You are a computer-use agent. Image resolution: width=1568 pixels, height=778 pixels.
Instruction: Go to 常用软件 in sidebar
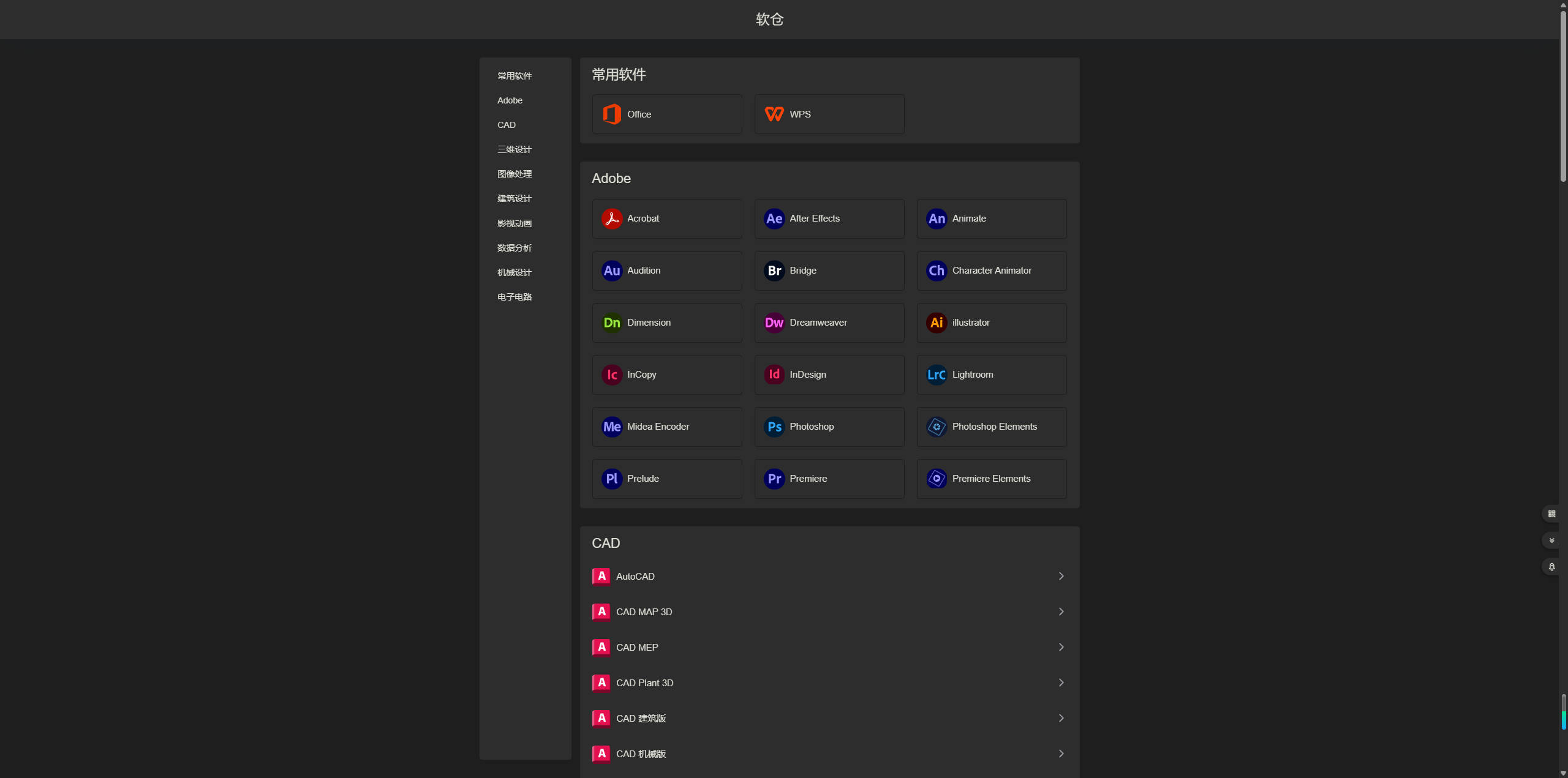514,76
